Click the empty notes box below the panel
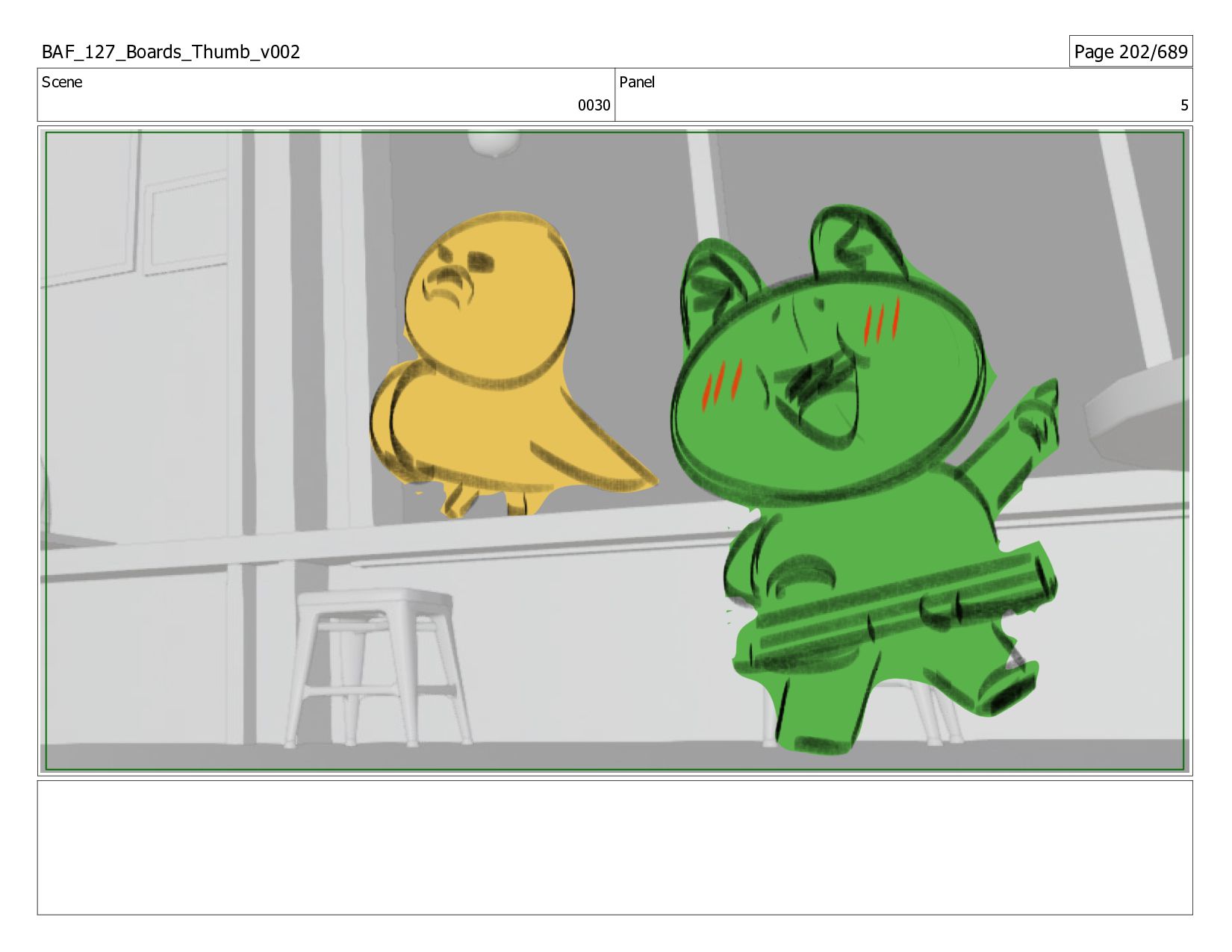 pos(615,847)
